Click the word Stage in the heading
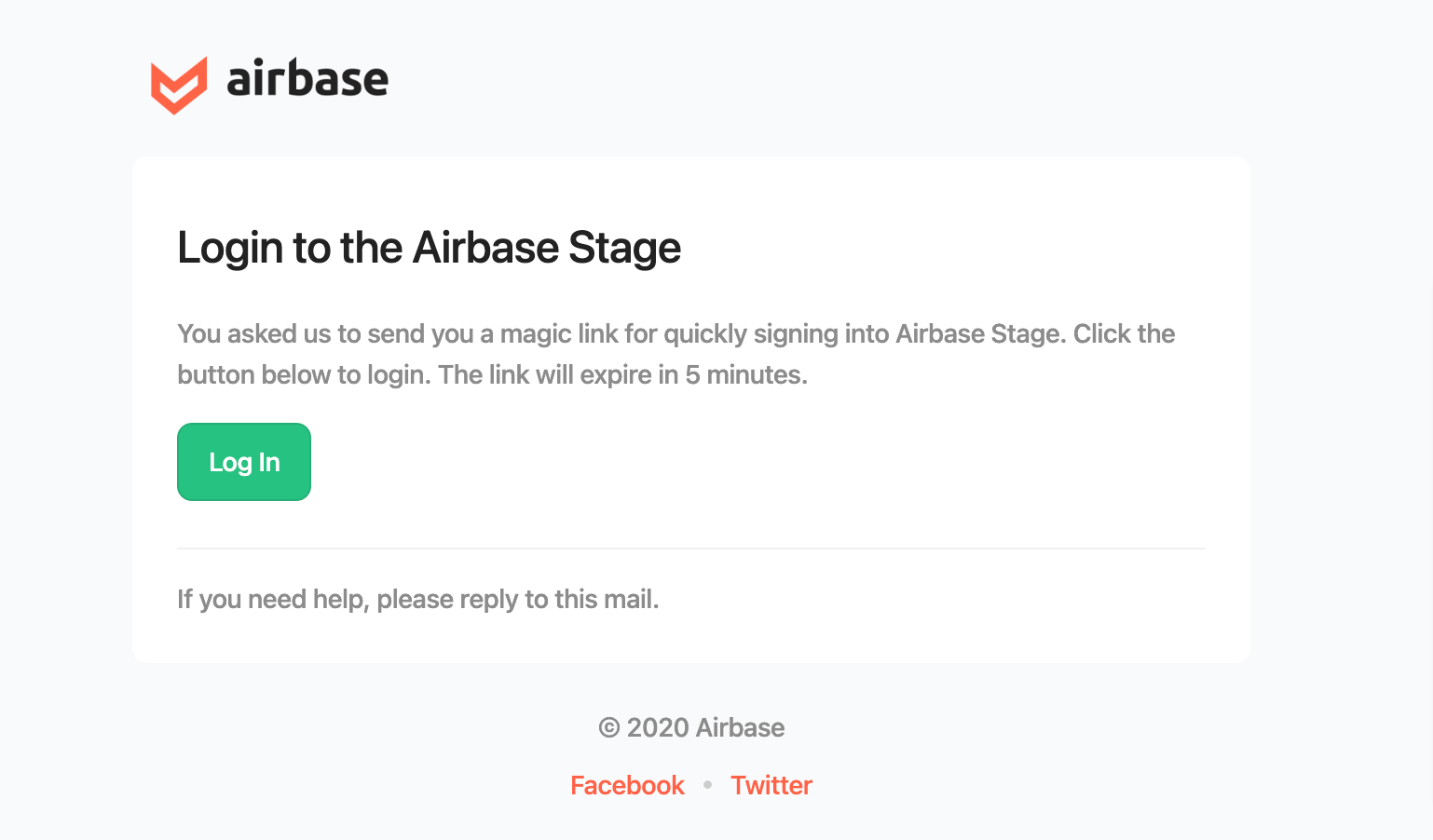The image size is (1433, 840). point(625,249)
